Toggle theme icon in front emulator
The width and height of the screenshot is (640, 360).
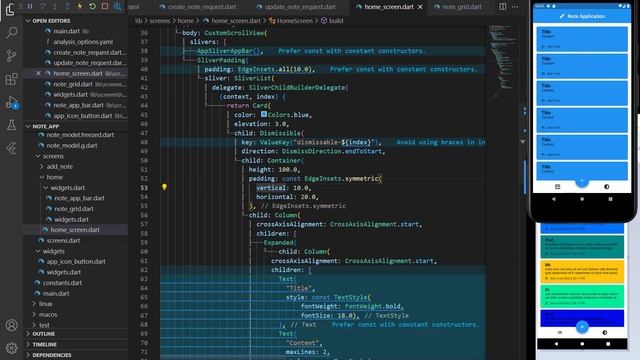point(607,187)
